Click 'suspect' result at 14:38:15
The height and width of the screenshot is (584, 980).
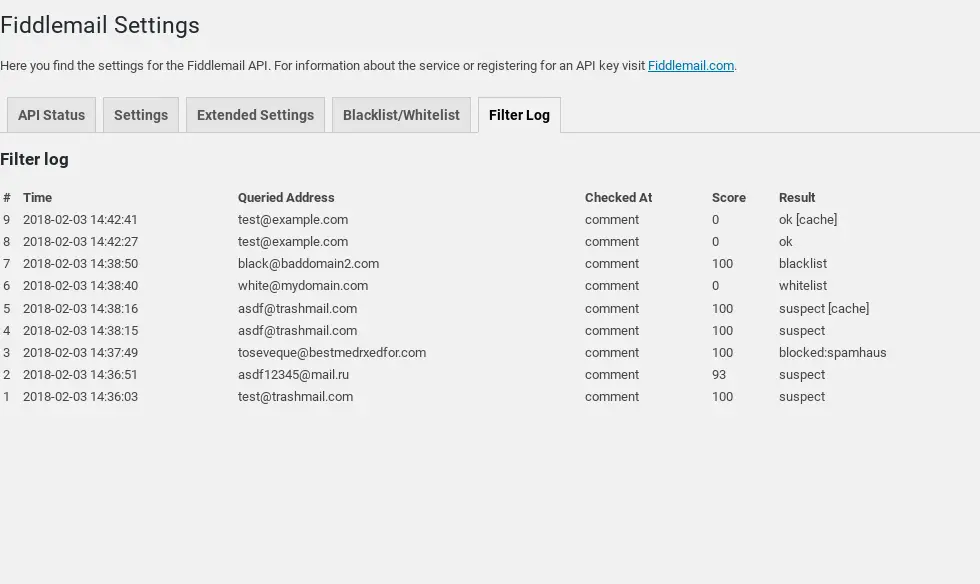click(802, 330)
